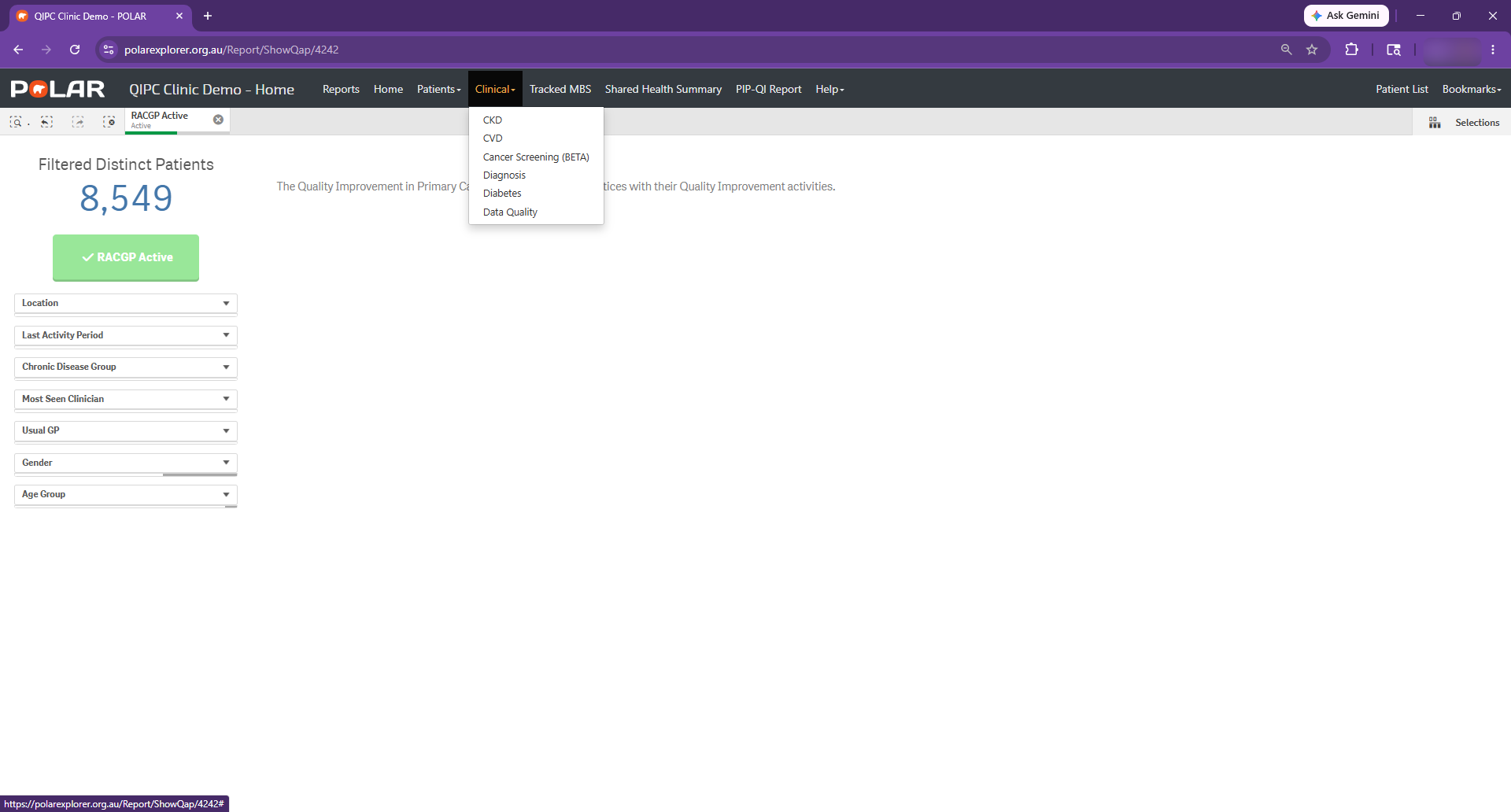
Task: Collapse the Clinical menu
Action: pos(495,89)
